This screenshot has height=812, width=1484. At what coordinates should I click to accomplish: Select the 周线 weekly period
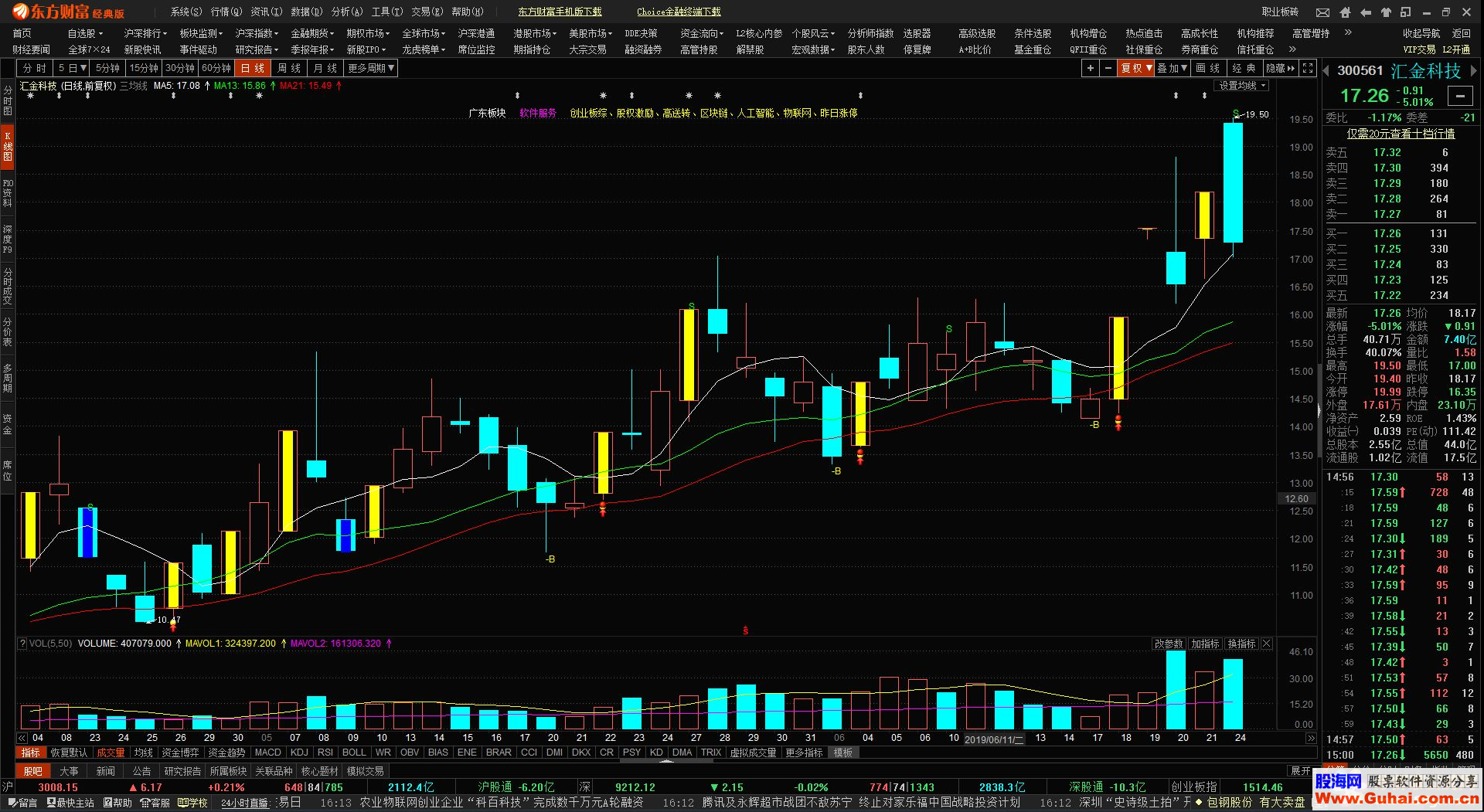tap(289, 68)
